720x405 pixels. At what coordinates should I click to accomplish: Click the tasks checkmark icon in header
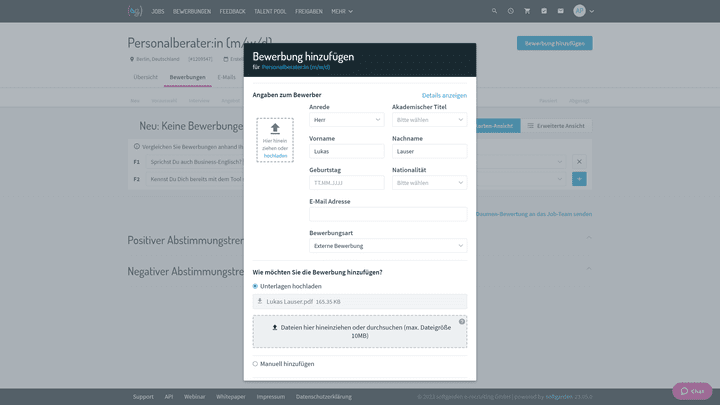[544, 11]
